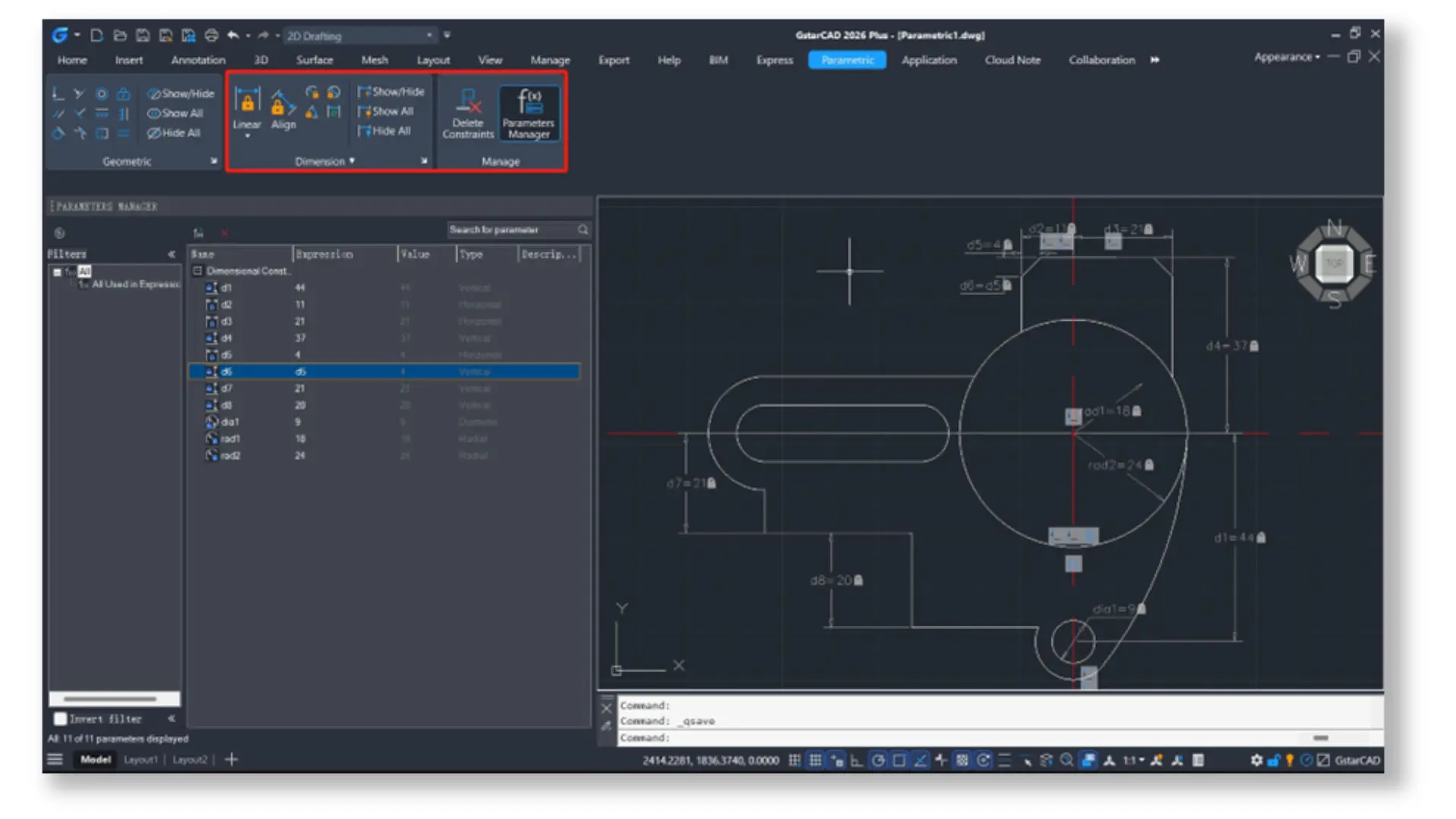1456x819 pixels.
Task: Expand the Dimension panel dropdown
Action: [x=352, y=161]
